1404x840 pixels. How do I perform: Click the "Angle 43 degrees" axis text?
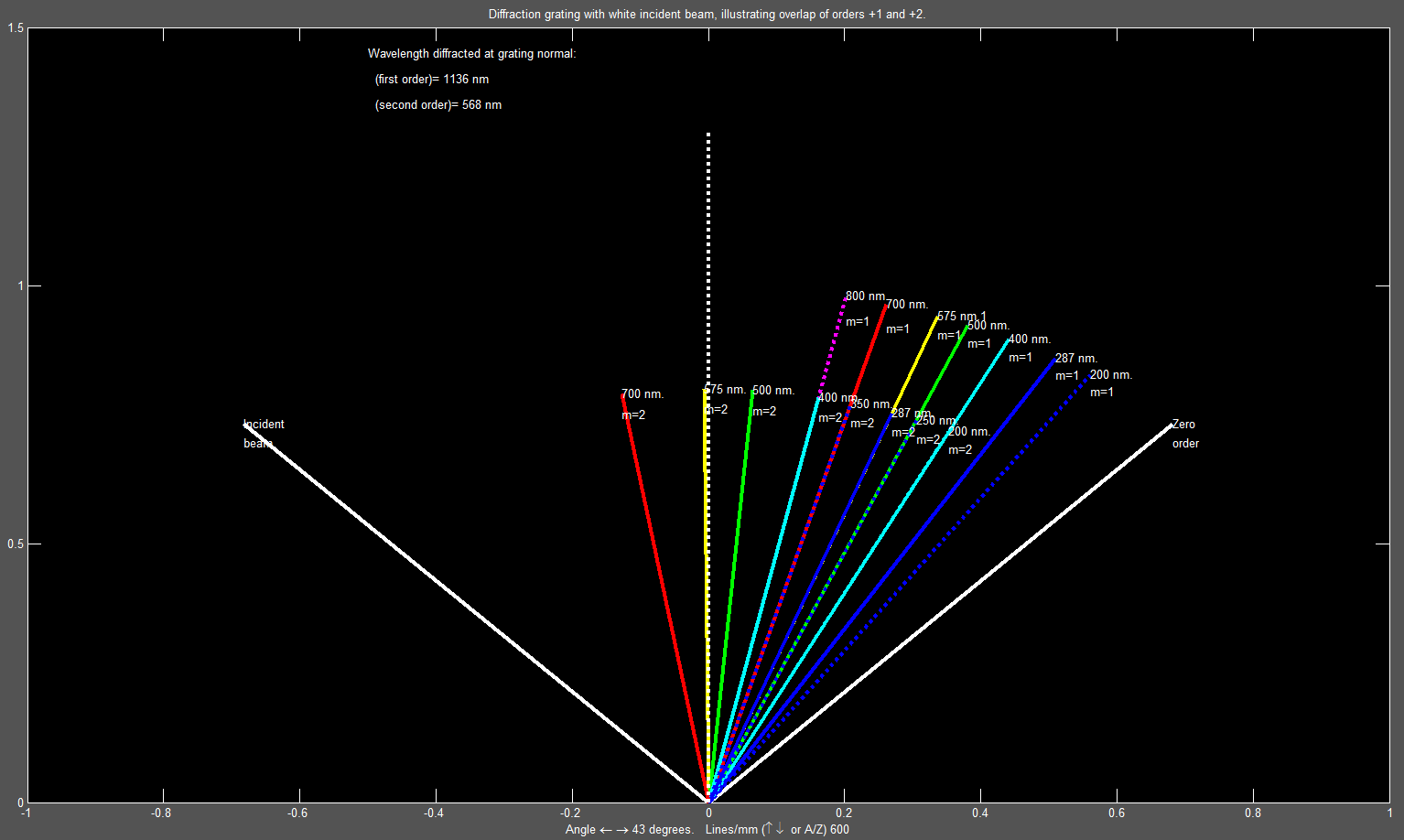[629, 830]
